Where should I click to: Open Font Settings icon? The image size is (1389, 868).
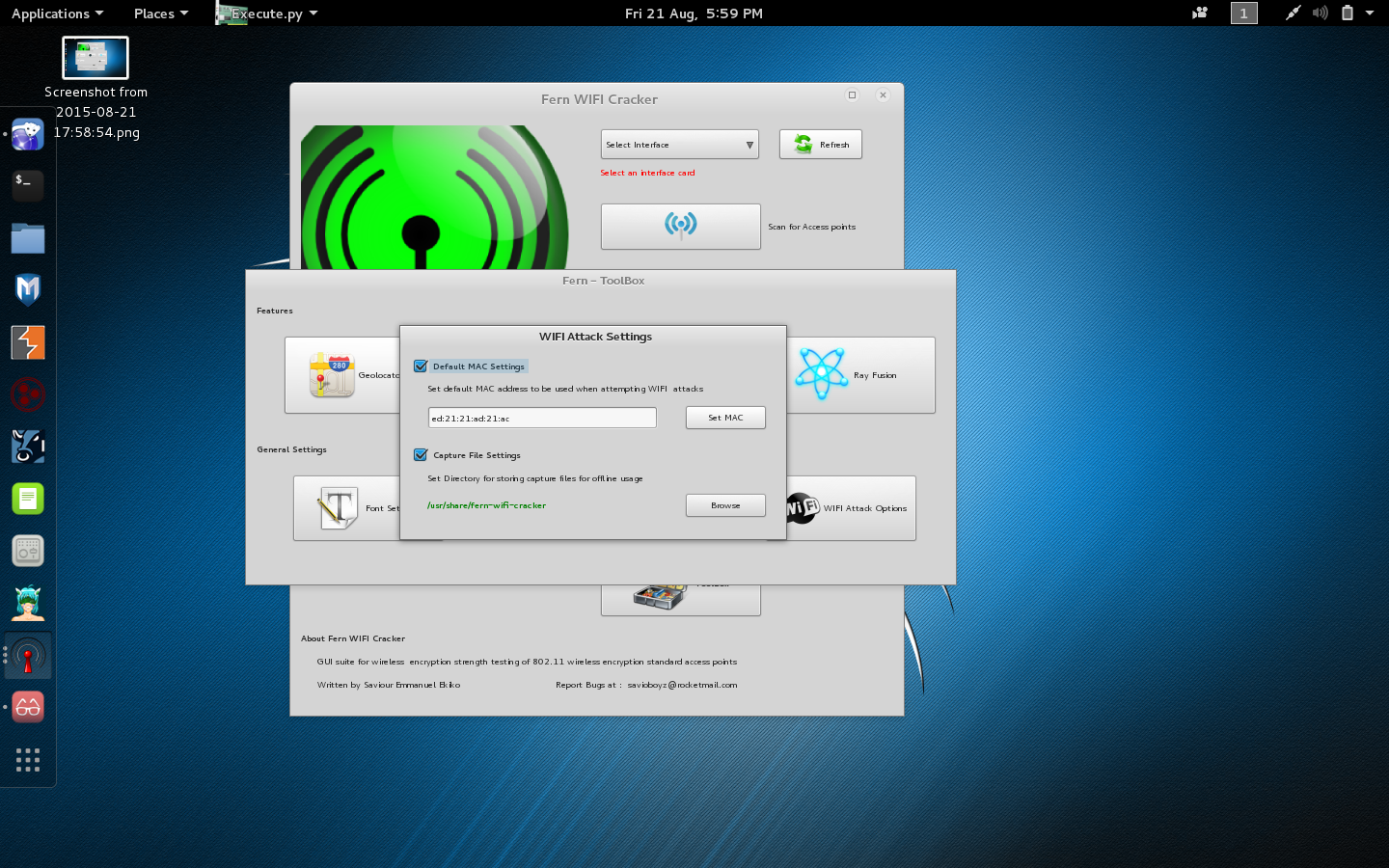339,507
